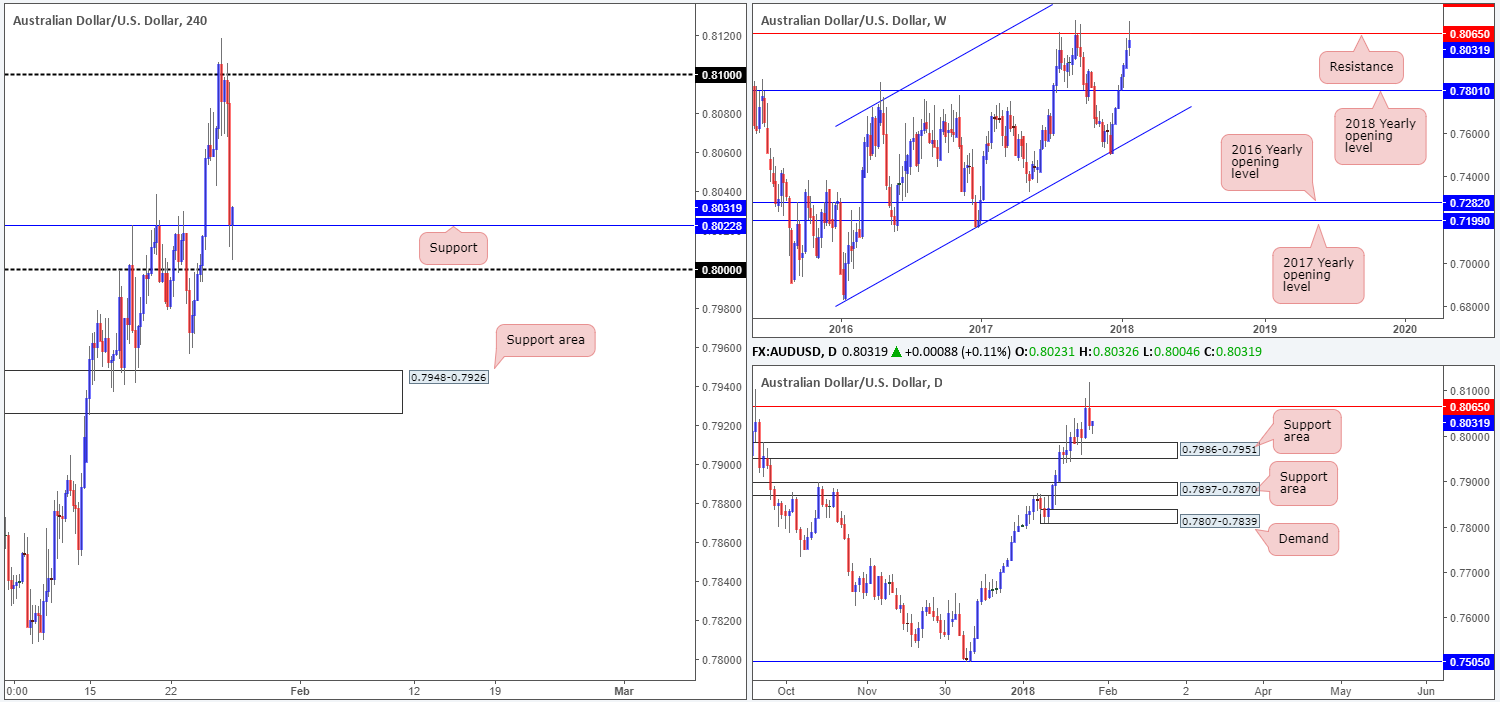Click 0.68000 on the weekly price axis

pyautogui.click(x=1470, y=307)
